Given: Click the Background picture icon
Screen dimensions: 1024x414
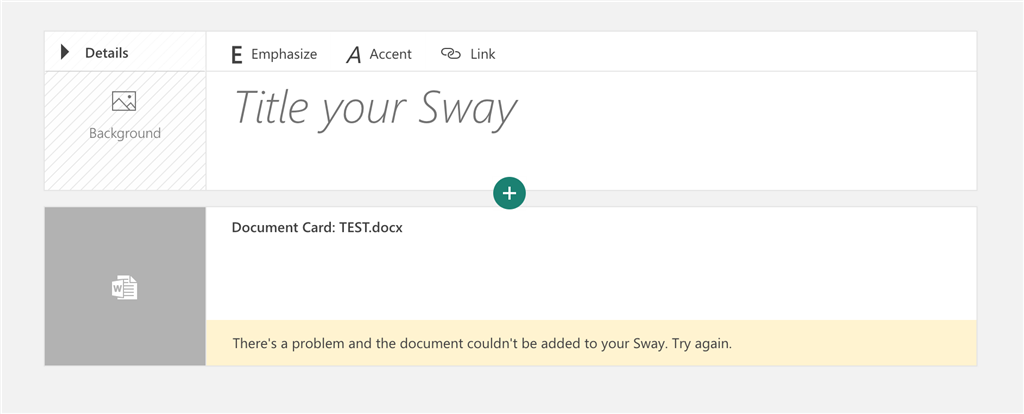Looking at the screenshot, I should click(x=123, y=101).
